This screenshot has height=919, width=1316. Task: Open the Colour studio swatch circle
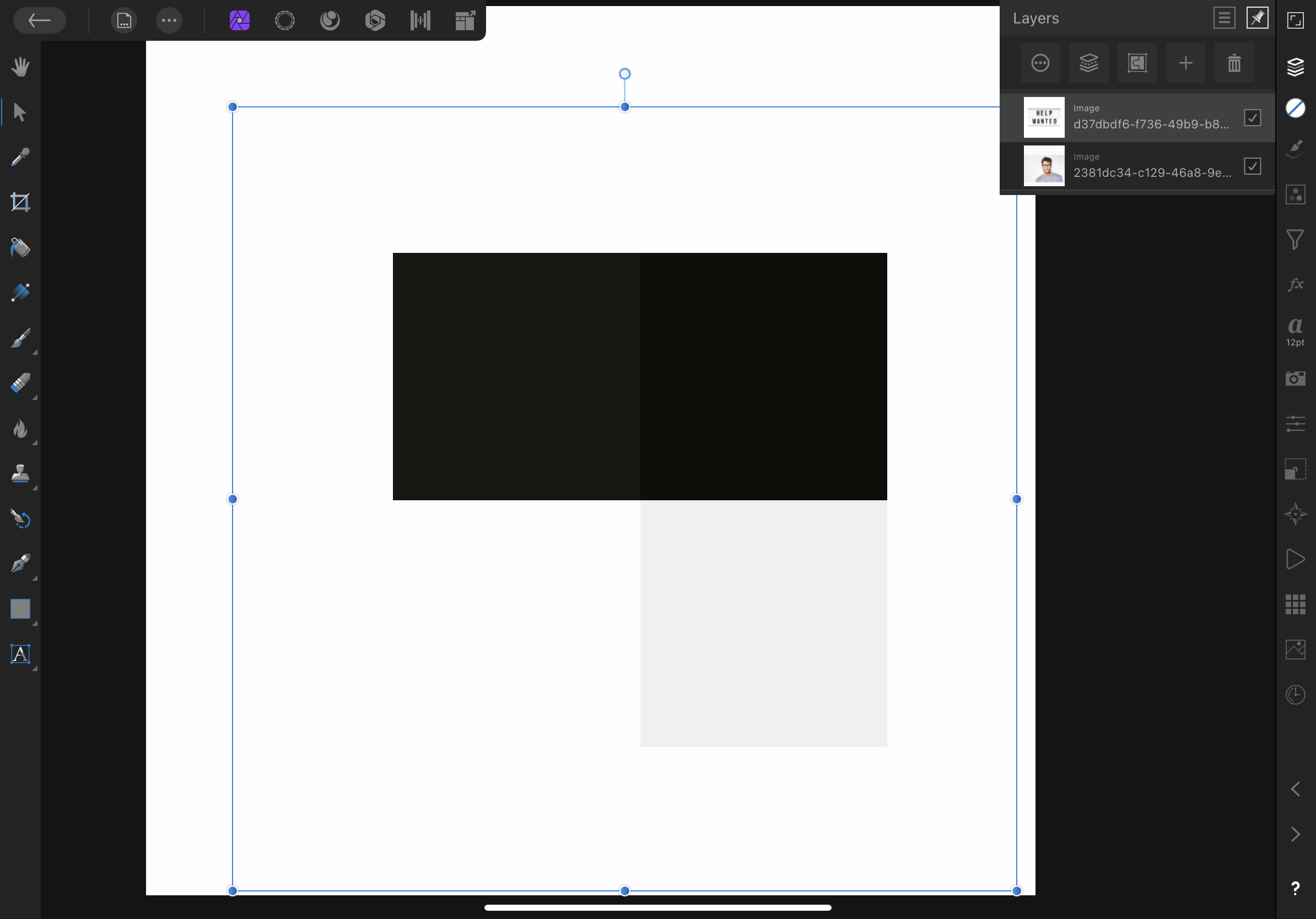click(1296, 109)
